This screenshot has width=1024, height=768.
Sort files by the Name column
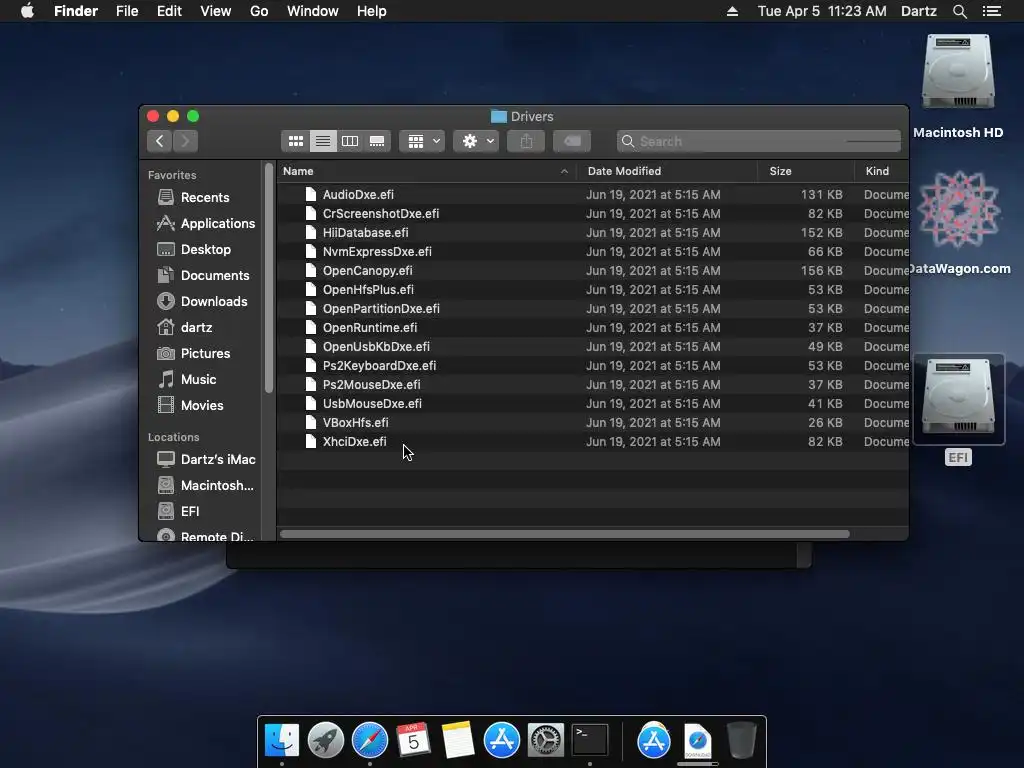(x=298, y=171)
